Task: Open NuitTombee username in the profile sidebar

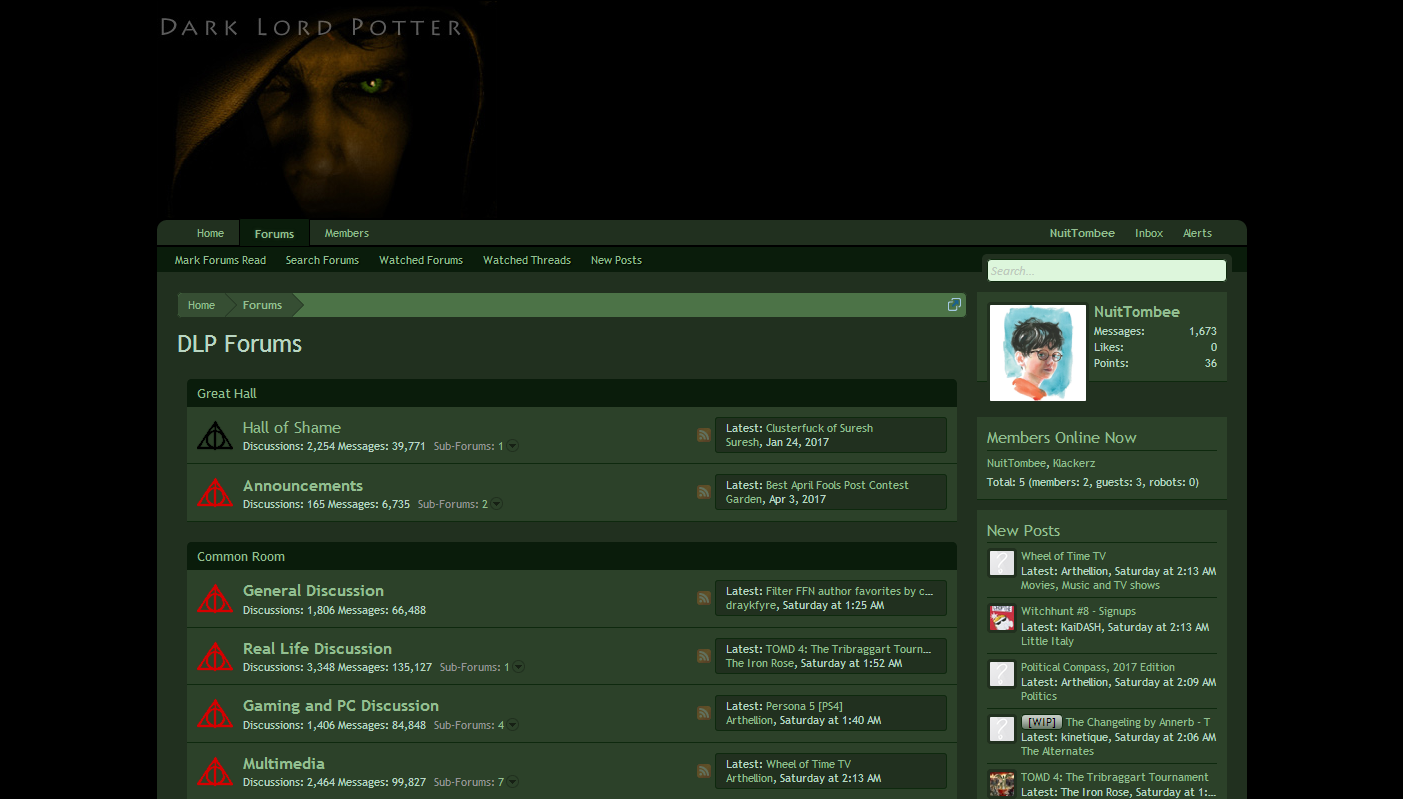Action: 1137,312
